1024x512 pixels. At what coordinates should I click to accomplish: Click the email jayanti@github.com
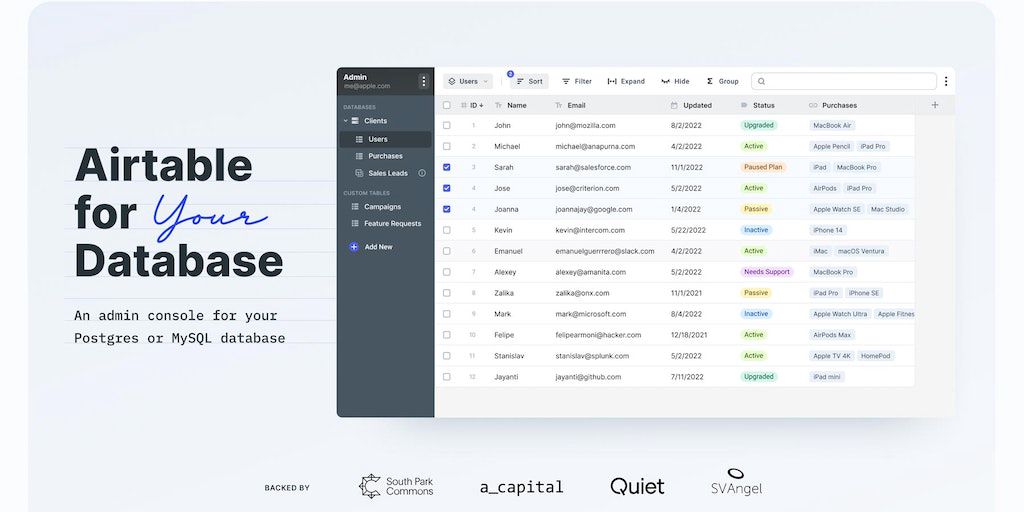click(x=588, y=377)
